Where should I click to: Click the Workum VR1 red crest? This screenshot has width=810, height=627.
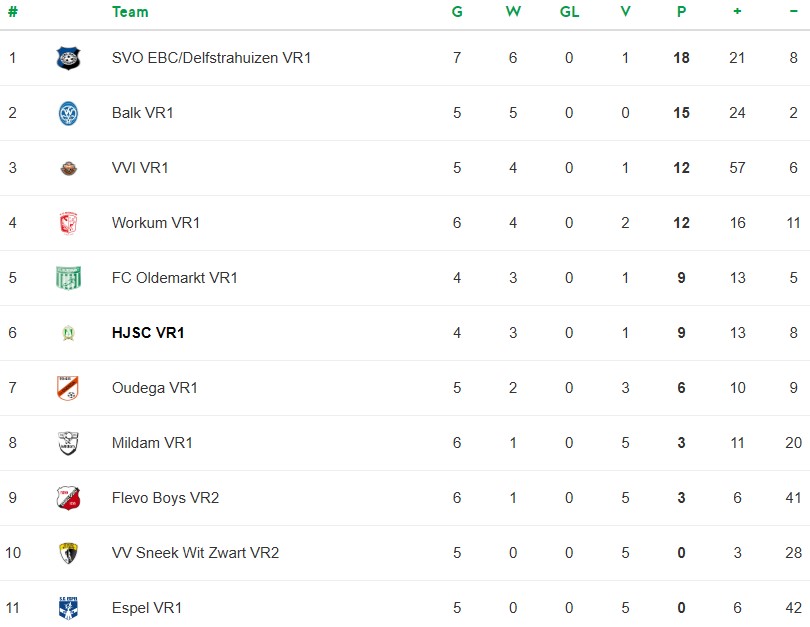point(68,223)
